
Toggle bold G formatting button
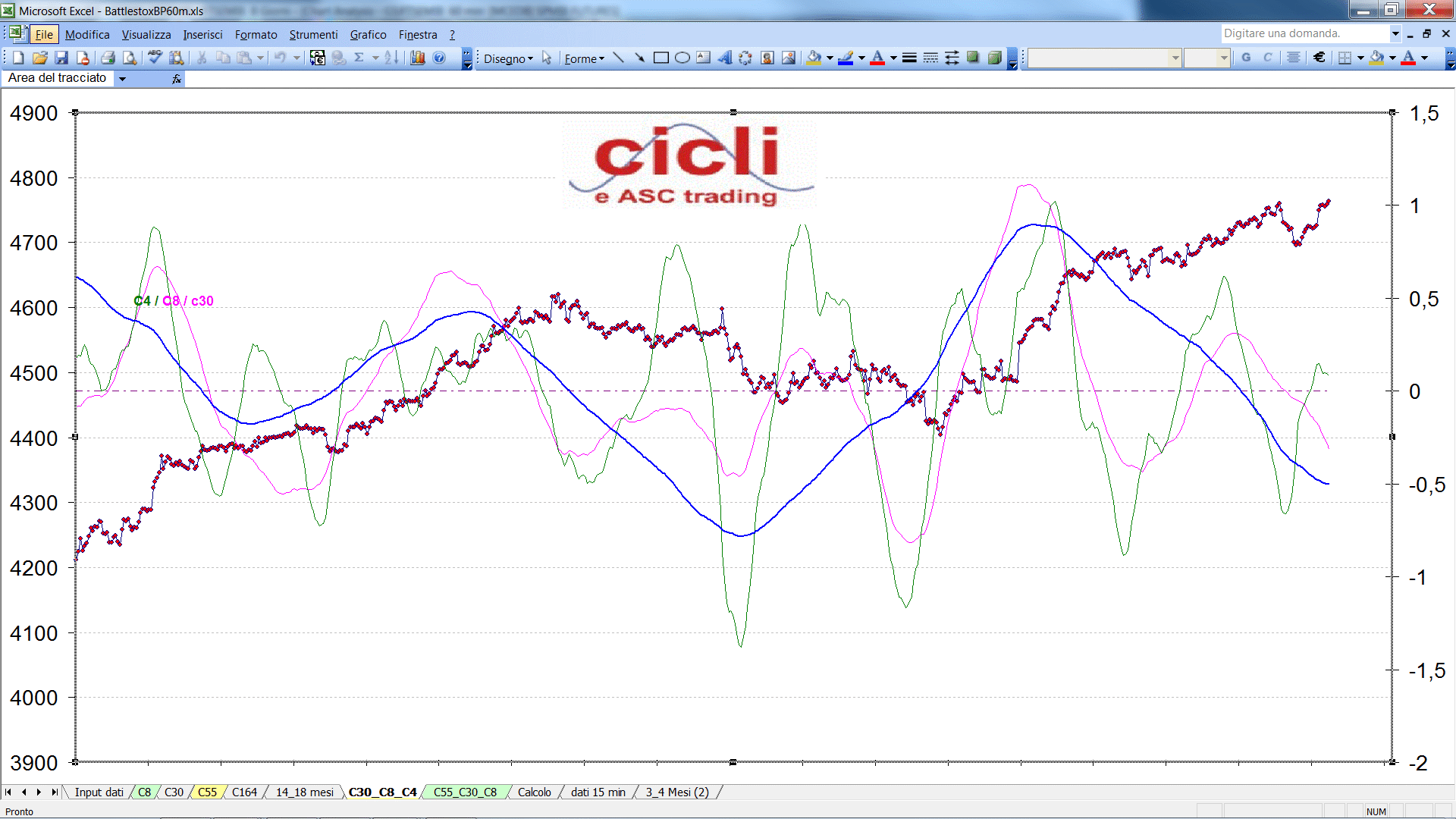[x=1246, y=58]
